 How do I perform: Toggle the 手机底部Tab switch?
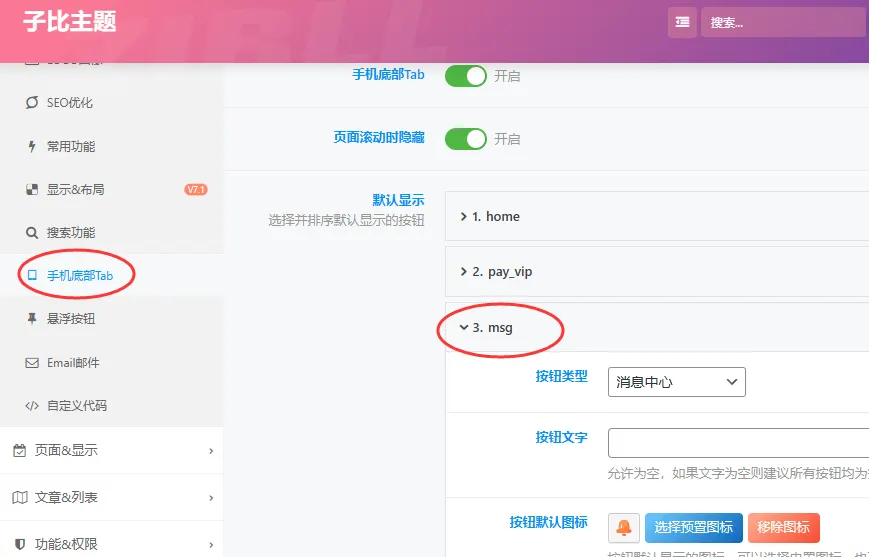(466, 76)
